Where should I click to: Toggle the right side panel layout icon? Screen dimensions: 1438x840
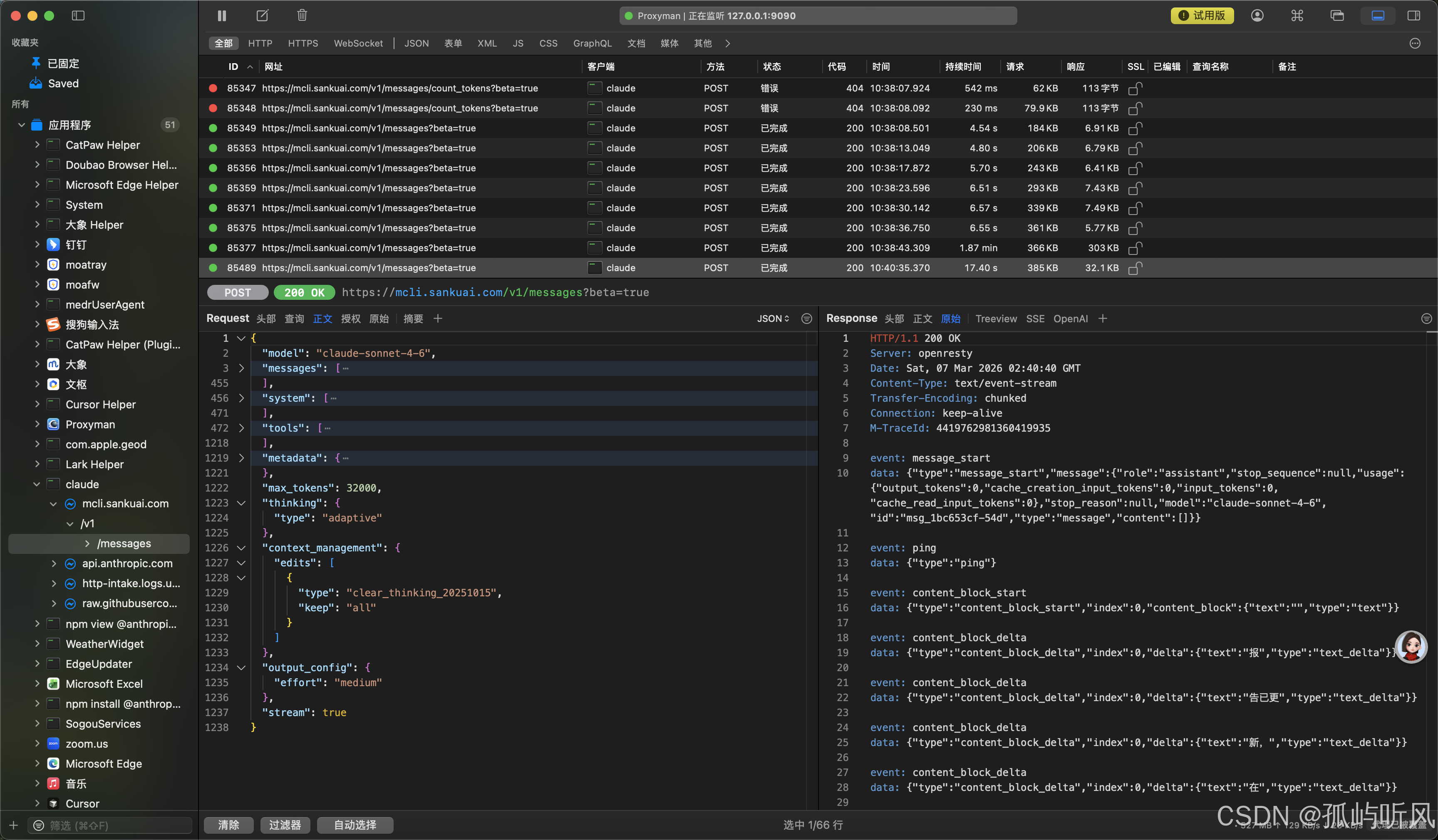click(x=1413, y=15)
